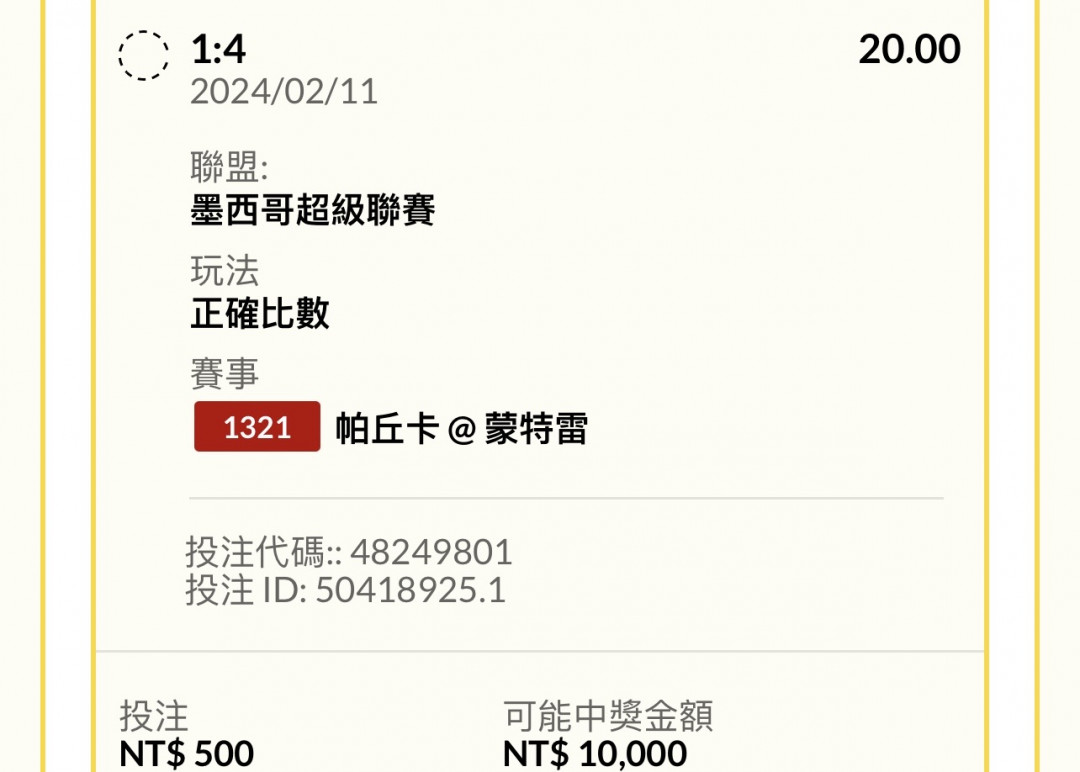Image resolution: width=1080 pixels, height=772 pixels.
Task: Click the NT$ 500 stake amount
Action: (187, 753)
